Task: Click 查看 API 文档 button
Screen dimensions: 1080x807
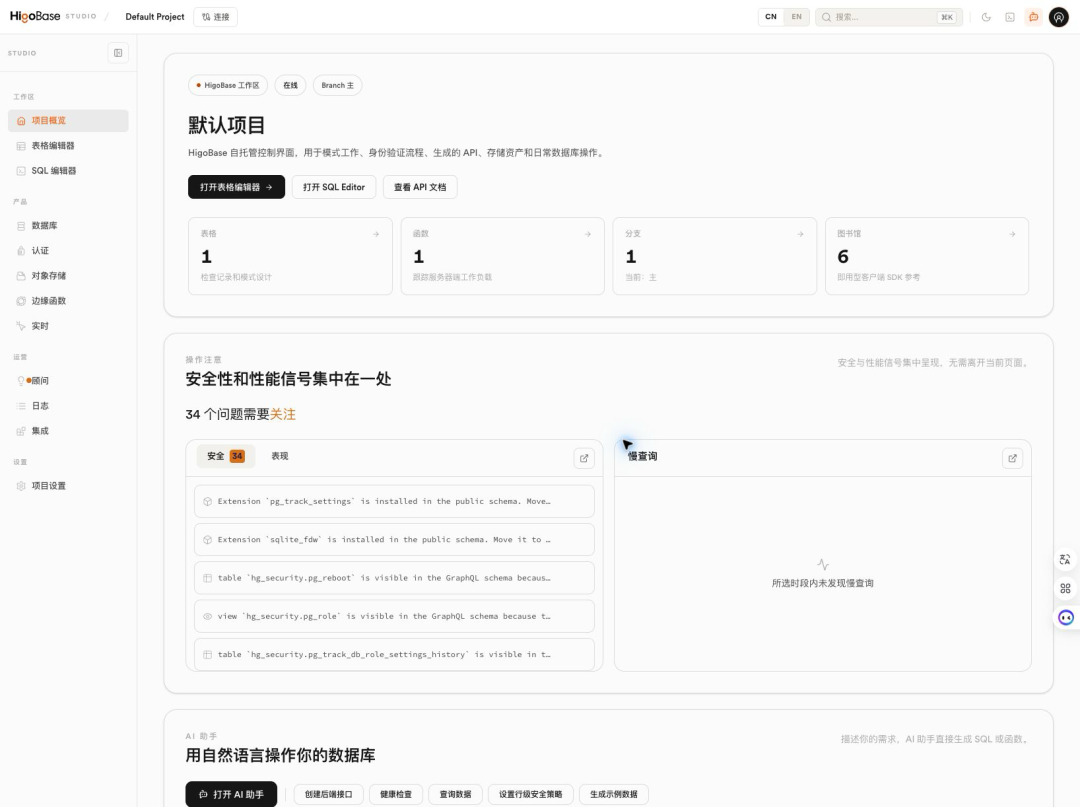Action: coord(420,187)
